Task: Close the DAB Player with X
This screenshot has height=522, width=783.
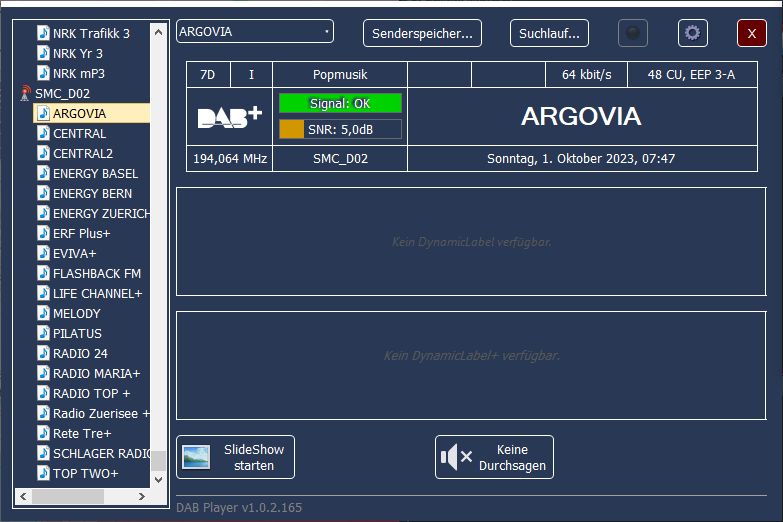Action: [752, 33]
